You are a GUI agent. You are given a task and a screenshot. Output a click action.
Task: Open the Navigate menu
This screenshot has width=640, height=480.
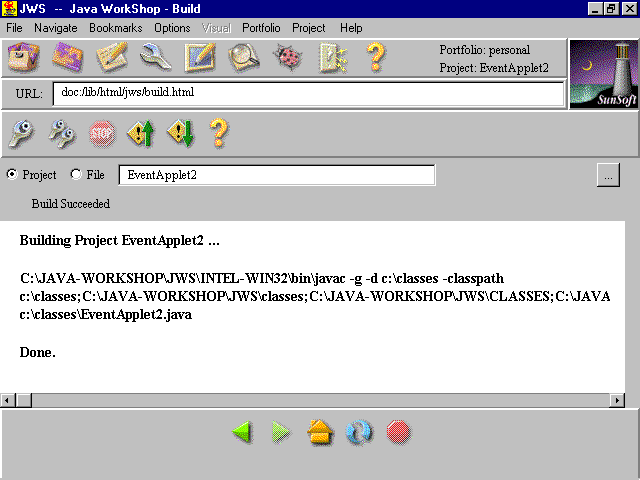pos(56,28)
